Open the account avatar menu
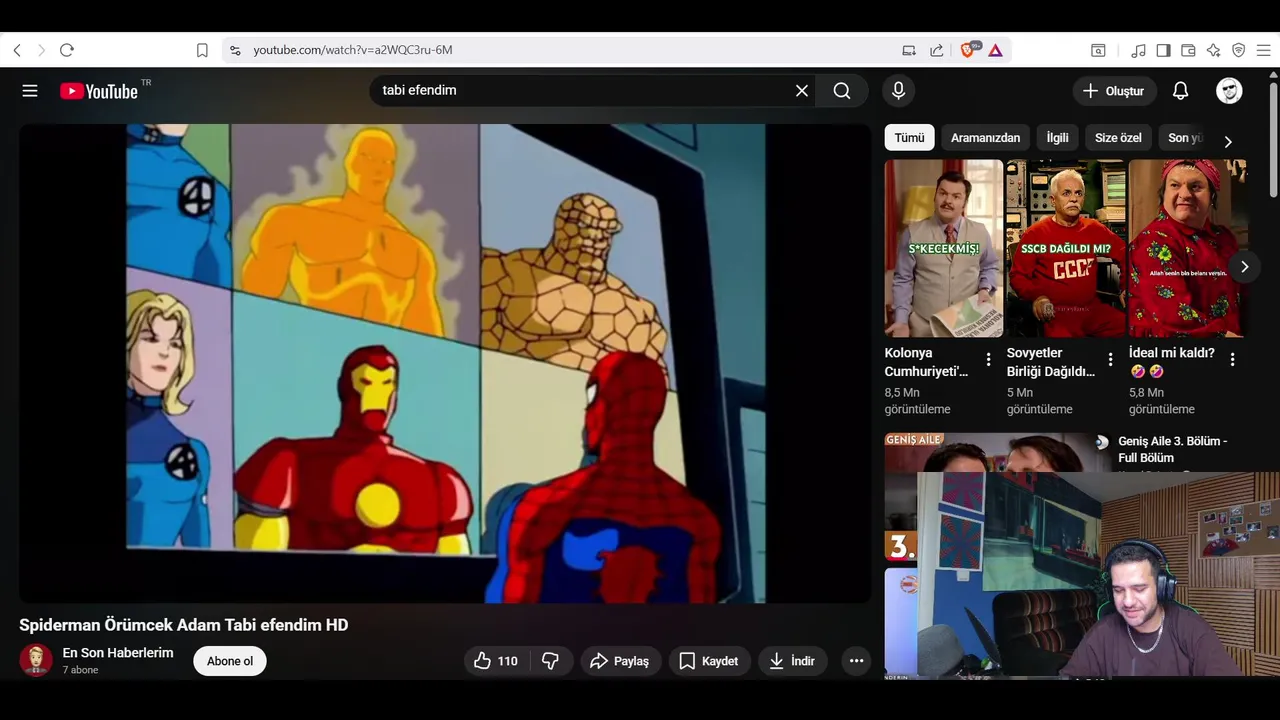The width and height of the screenshot is (1280, 720). 1229,91
